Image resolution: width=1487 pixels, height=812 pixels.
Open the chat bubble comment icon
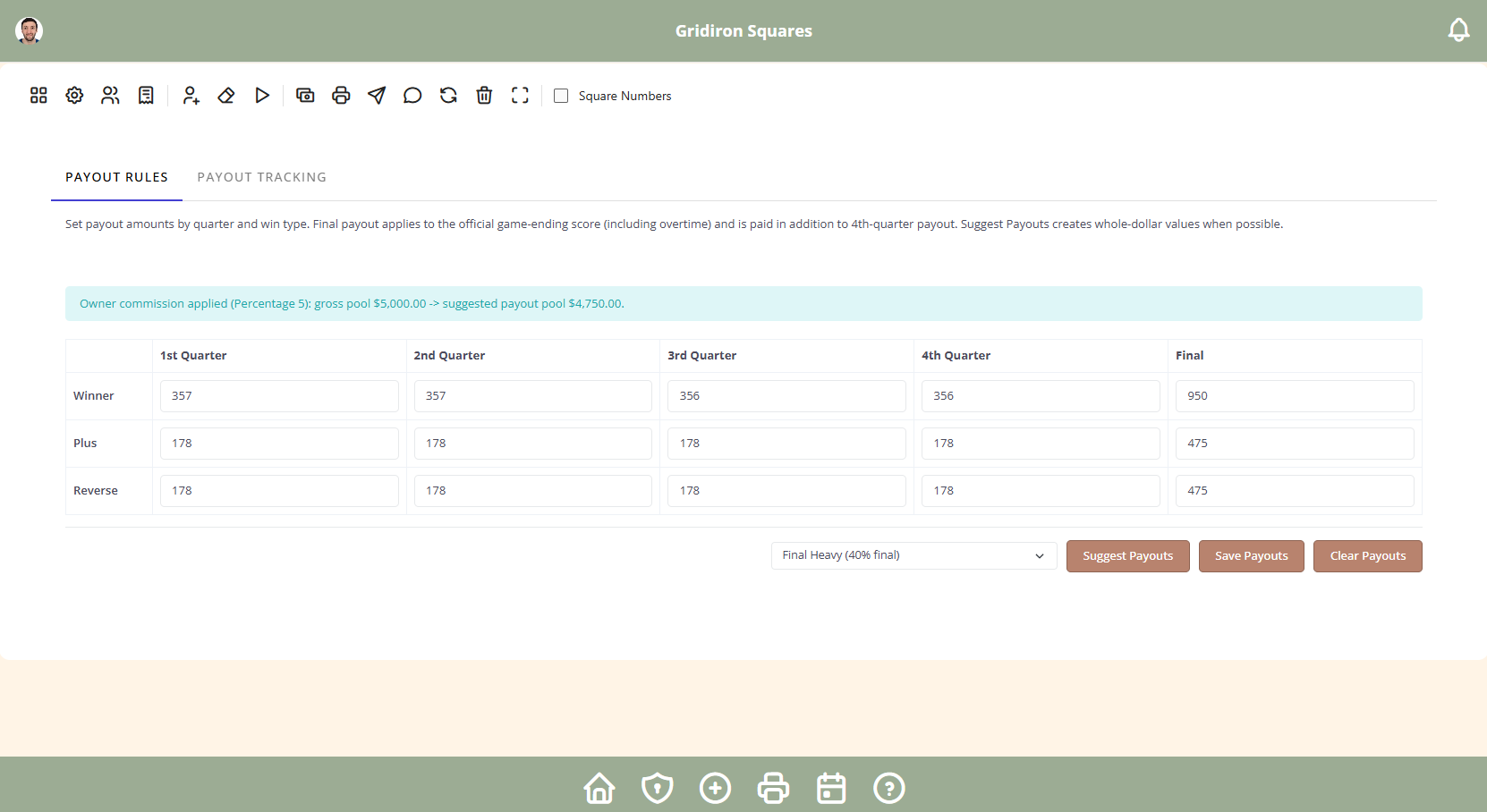(412, 96)
